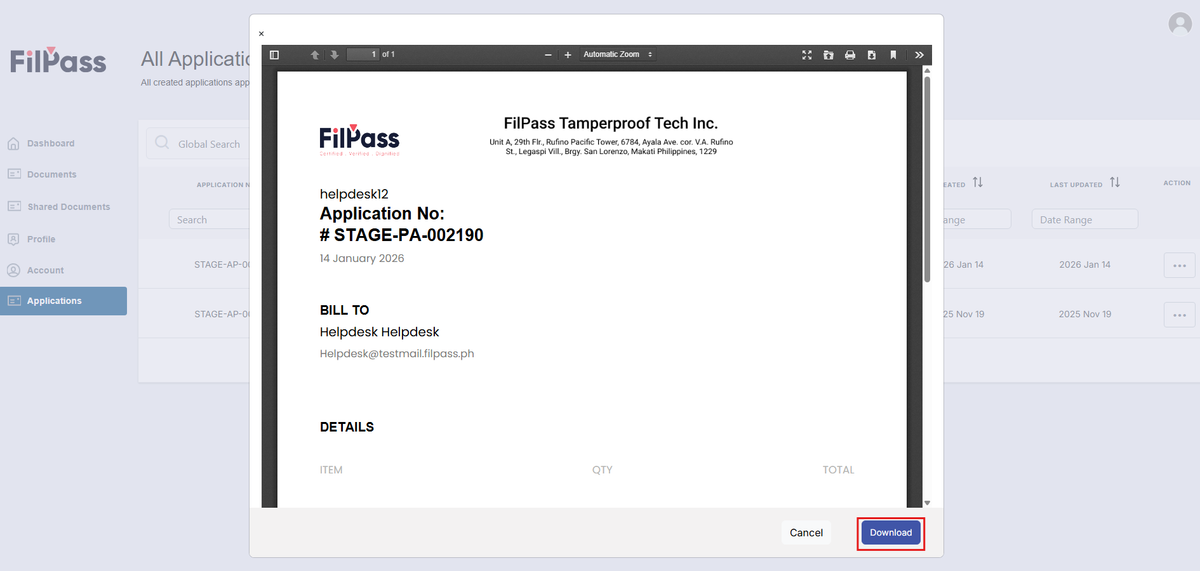This screenshot has height=571, width=1200.
Task: Click the Shared Documents sidebar icon
Action: pyautogui.click(x=14, y=206)
